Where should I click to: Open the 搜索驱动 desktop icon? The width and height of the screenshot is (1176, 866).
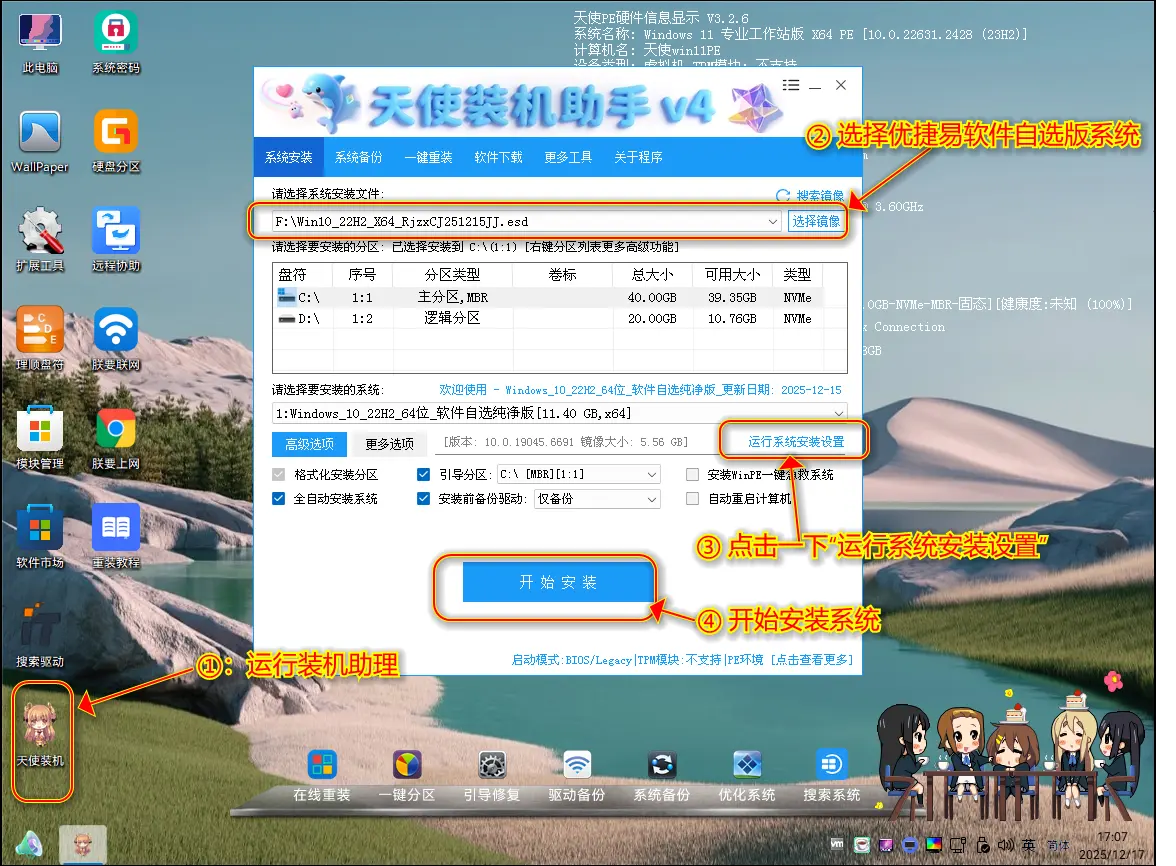coord(40,637)
